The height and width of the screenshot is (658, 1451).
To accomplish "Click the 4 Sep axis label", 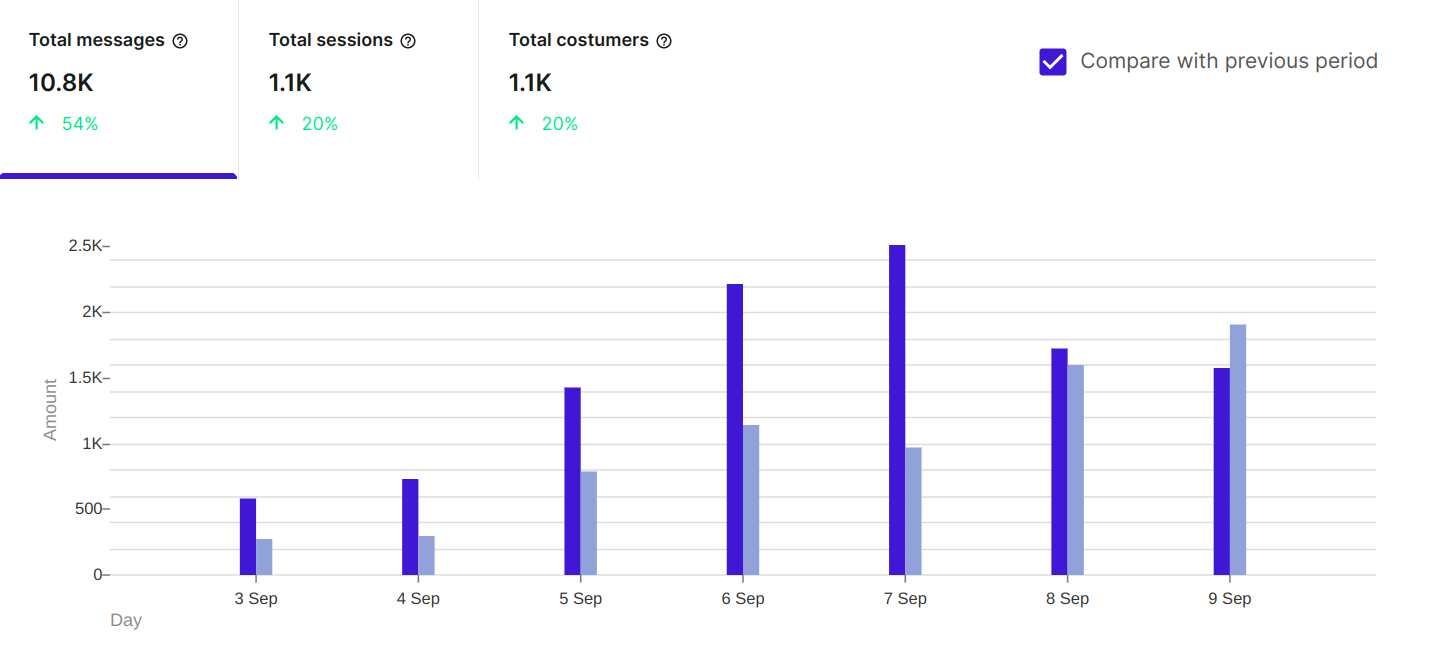I will (418, 599).
